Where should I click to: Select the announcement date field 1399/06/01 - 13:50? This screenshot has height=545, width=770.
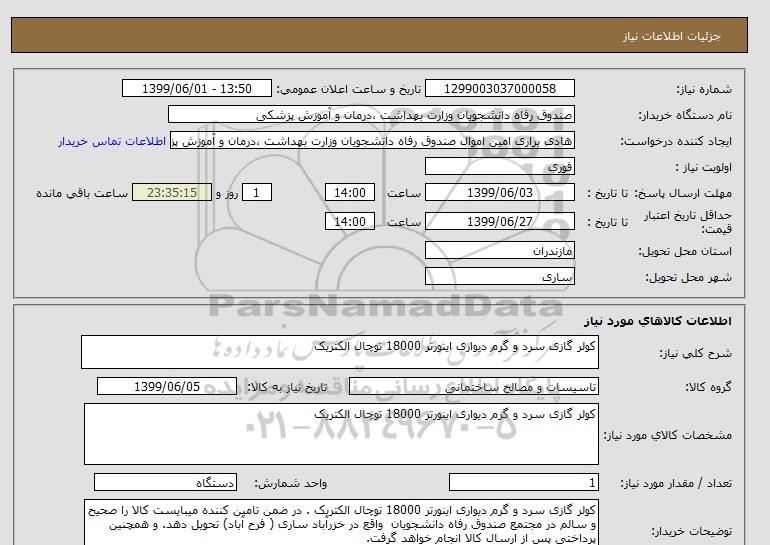[x=196, y=88]
